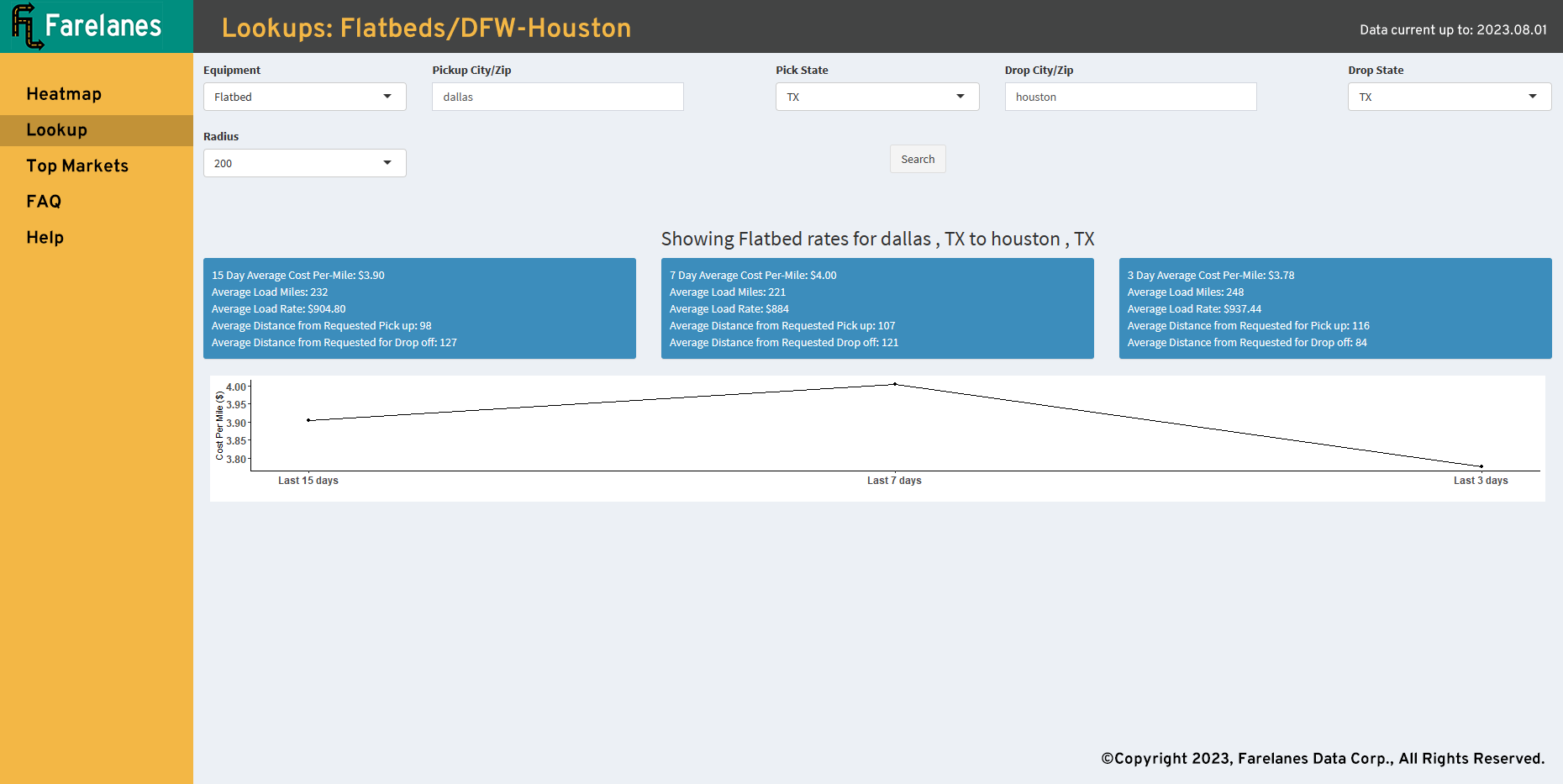
Task: Expand the Pick State TX dropdown
Action: click(x=877, y=97)
